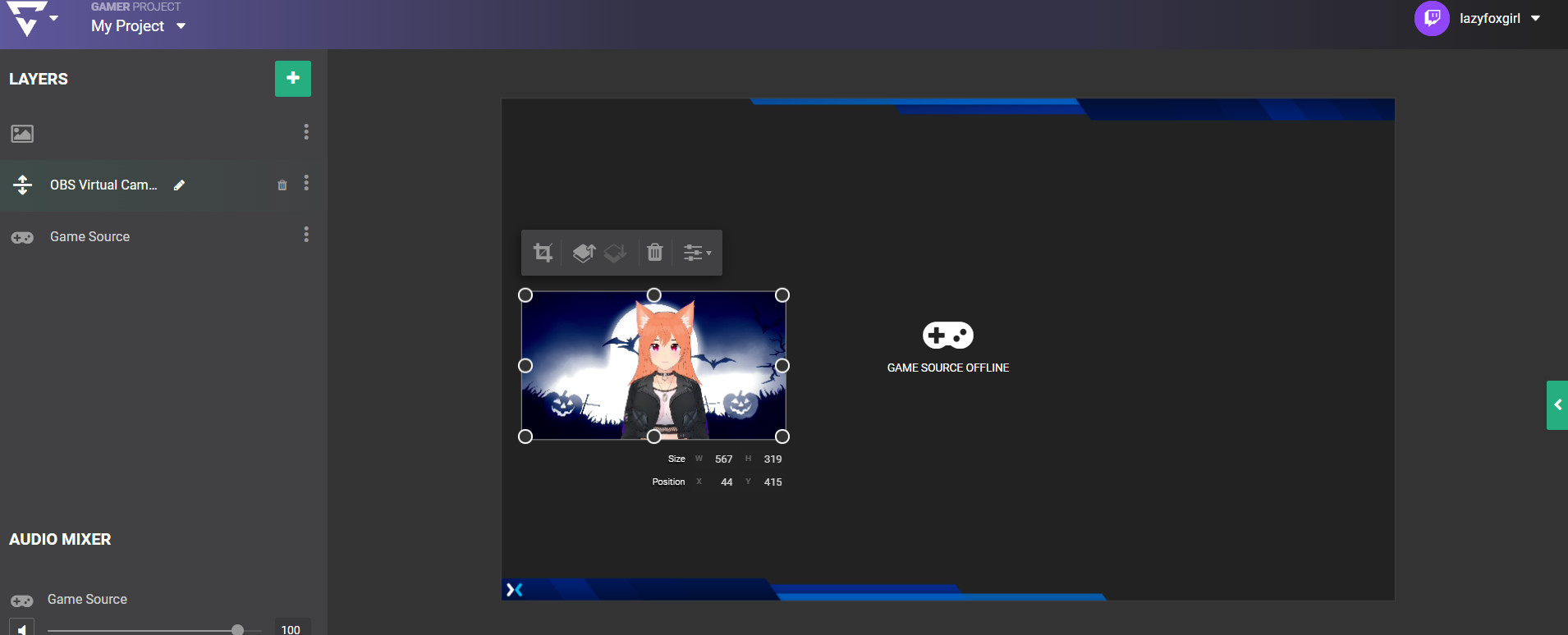Open options menu for the image layer
The height and width of the screenshot is (635, 1568).
point(306,132)
